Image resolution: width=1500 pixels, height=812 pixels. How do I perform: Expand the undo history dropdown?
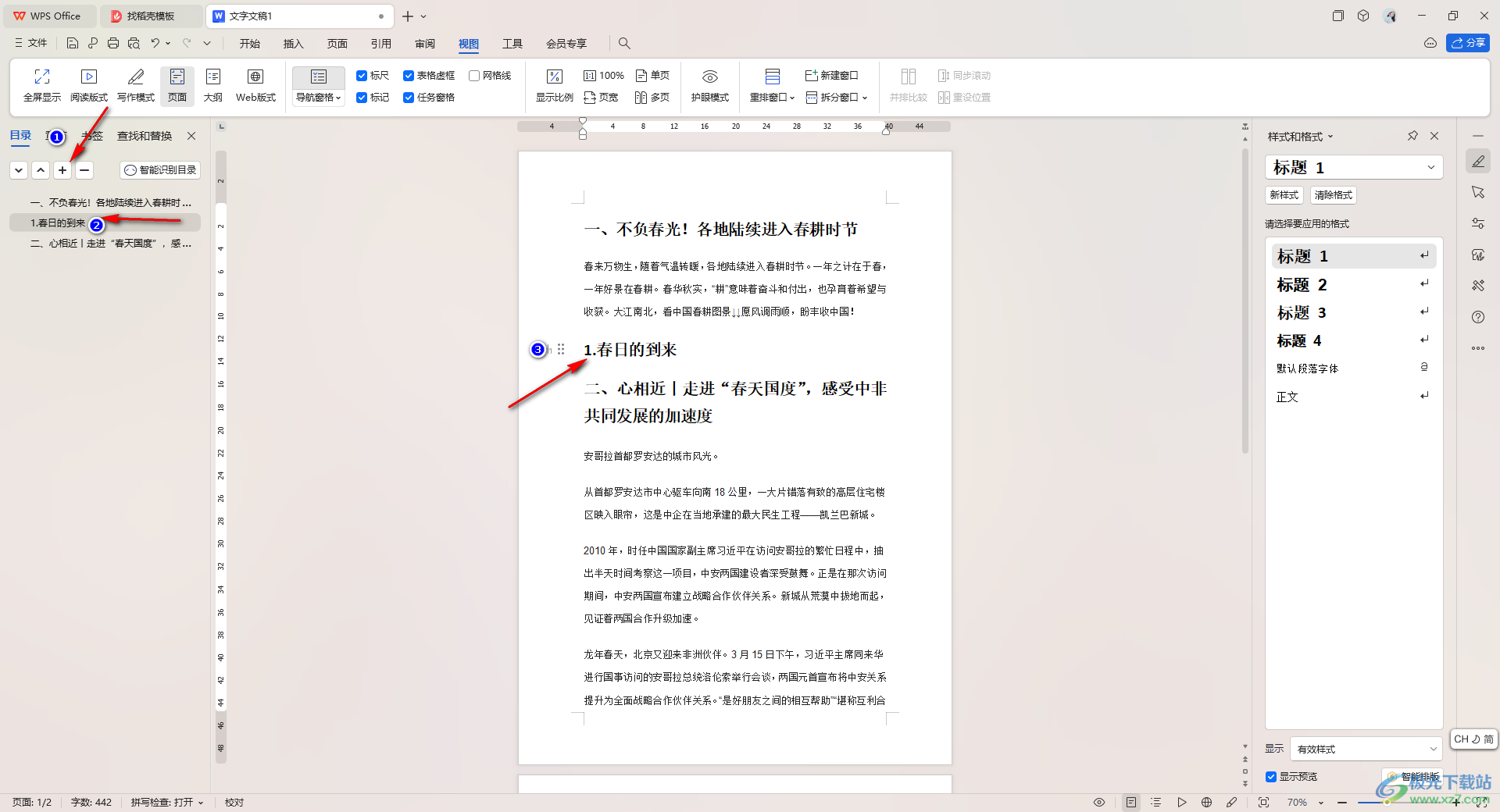pos(168,43)
